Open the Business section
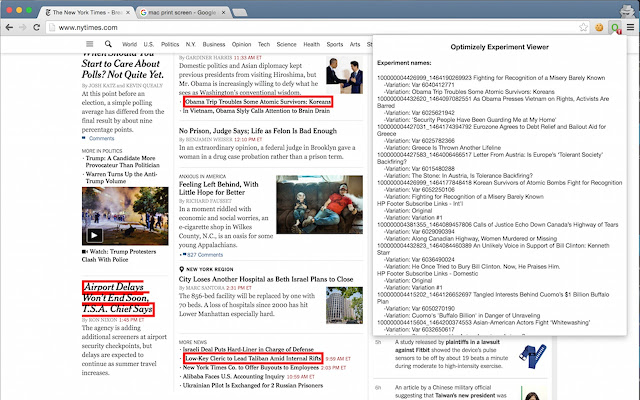Viewport: 640px width, 400px height. tap(214, 44)
